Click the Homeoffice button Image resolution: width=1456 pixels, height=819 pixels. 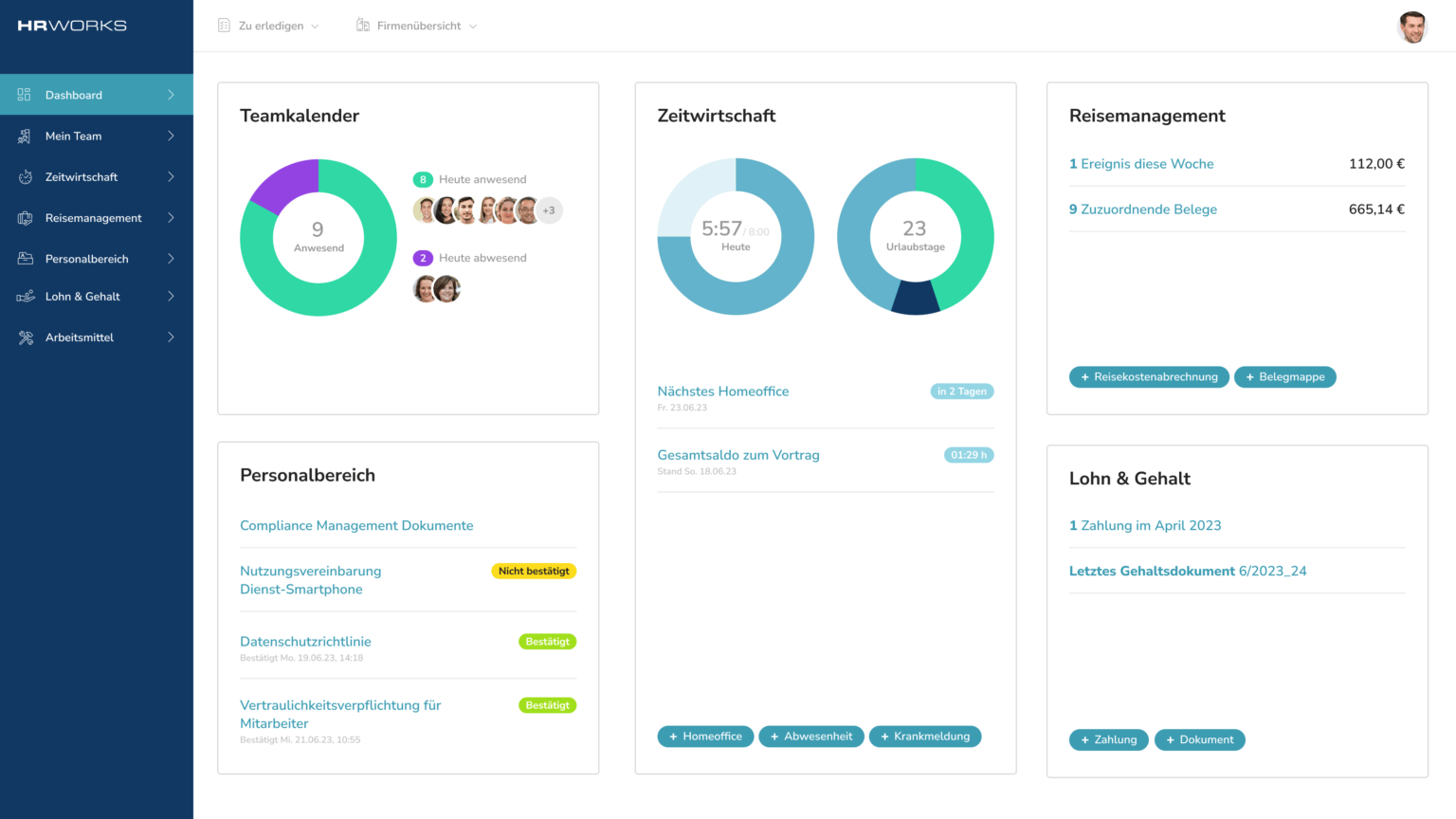[x=705, y=737]
